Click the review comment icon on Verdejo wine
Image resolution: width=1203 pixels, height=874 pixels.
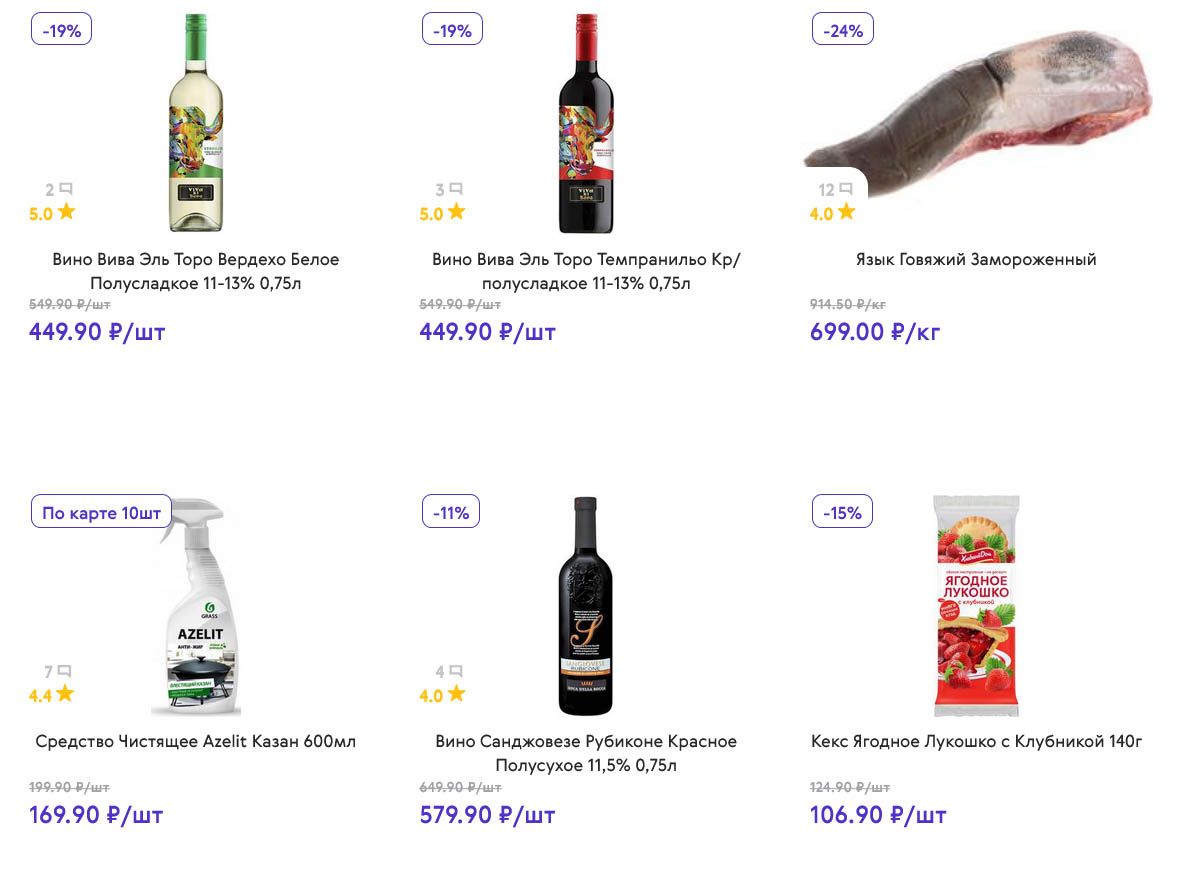66,189
